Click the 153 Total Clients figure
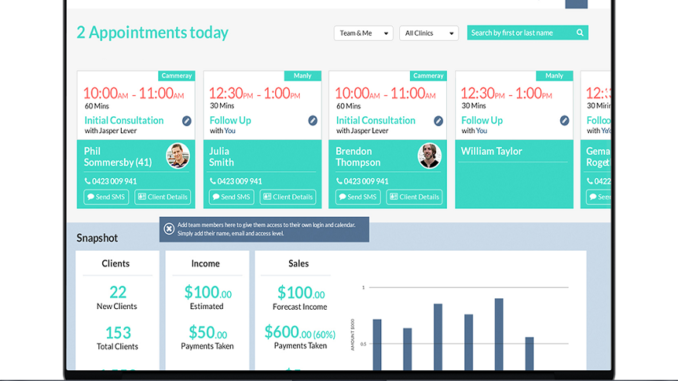 point(118,333)
